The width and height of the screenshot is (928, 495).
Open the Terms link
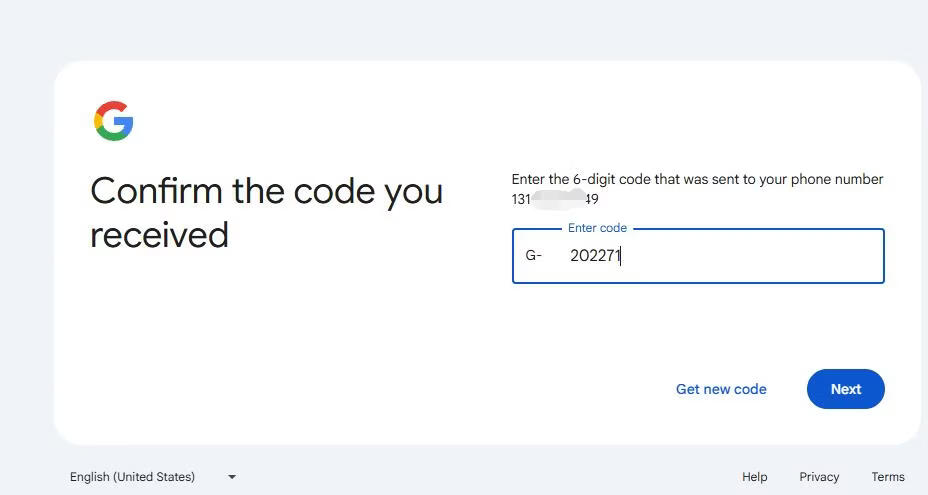tap(887, 477)
